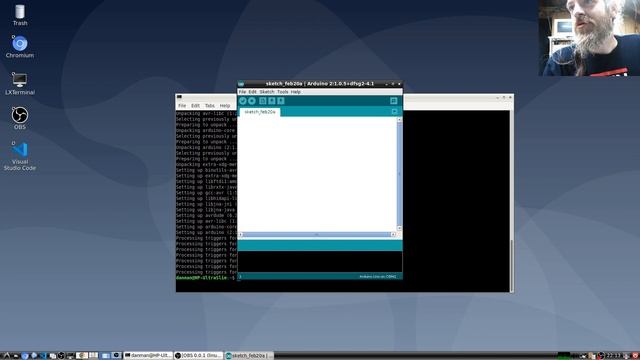Open the terminal window Tabs menu
Image resolution: width=640 pixels, height=360 pixels.
tap(209, 105)
